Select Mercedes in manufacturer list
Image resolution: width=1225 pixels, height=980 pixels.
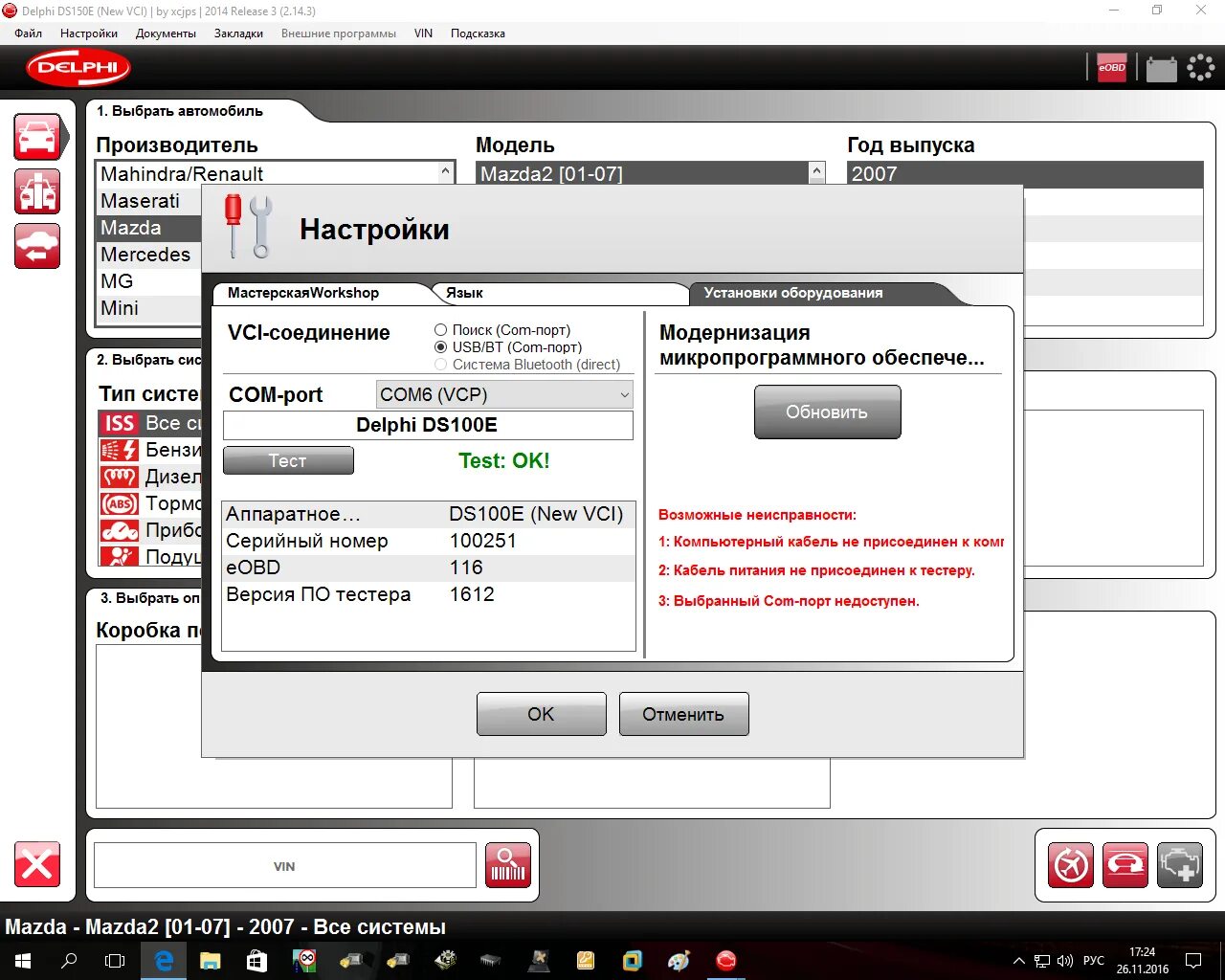coord(150,255)
